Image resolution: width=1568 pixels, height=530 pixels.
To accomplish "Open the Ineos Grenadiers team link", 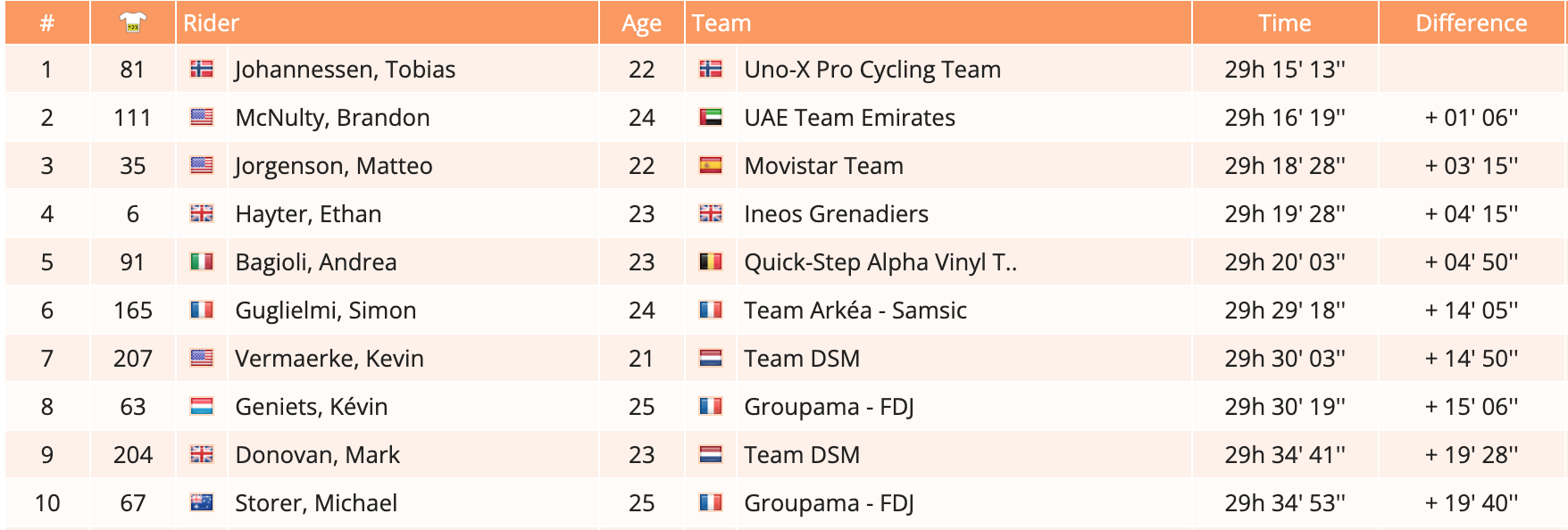I will (x=836, y=214).
